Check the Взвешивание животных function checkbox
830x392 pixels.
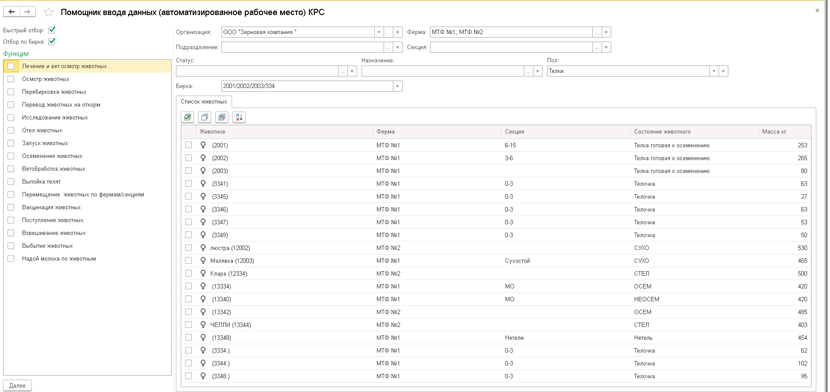coord(11,233)
